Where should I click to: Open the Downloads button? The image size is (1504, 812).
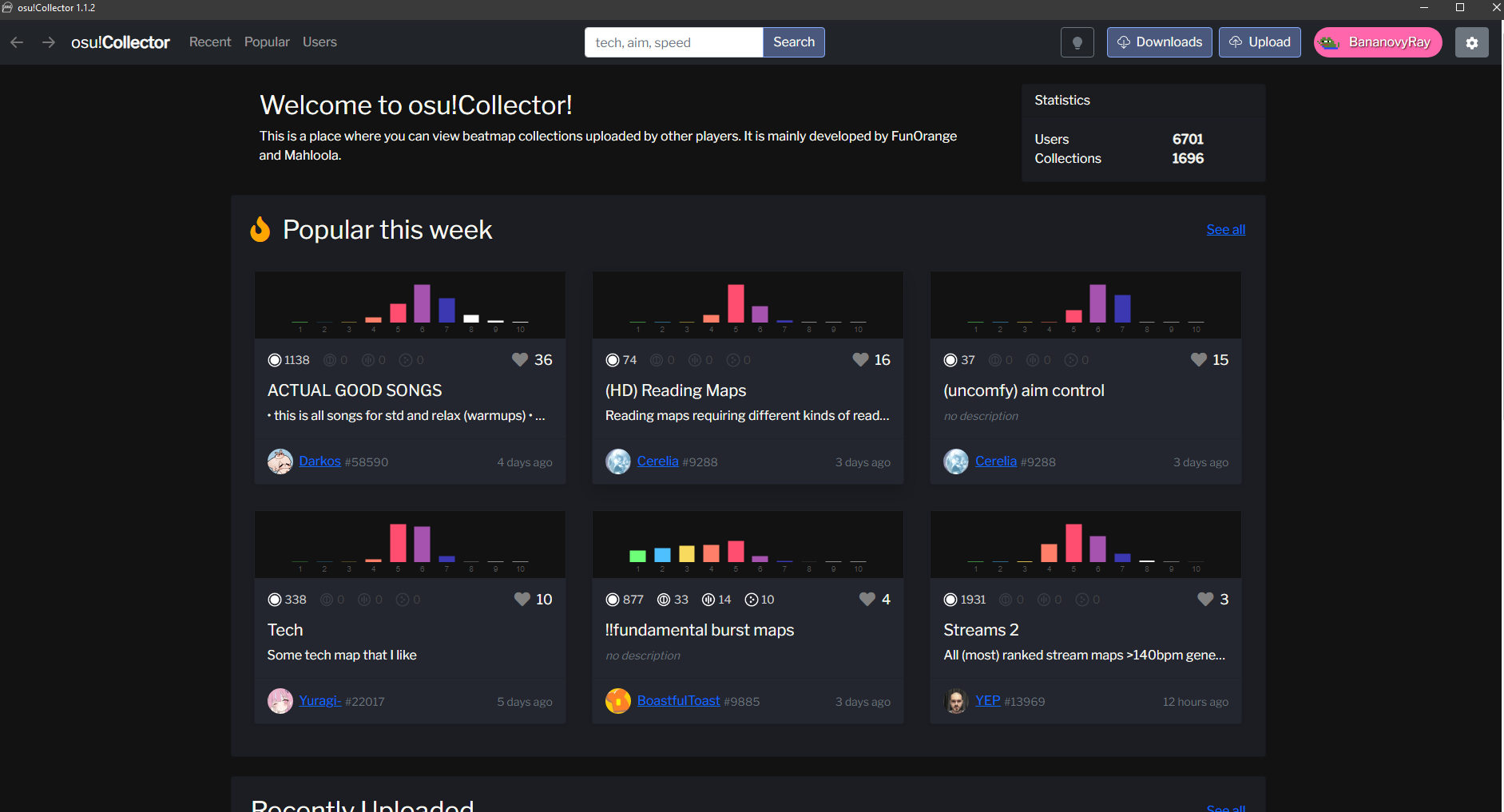click(x=1159, y=42)
